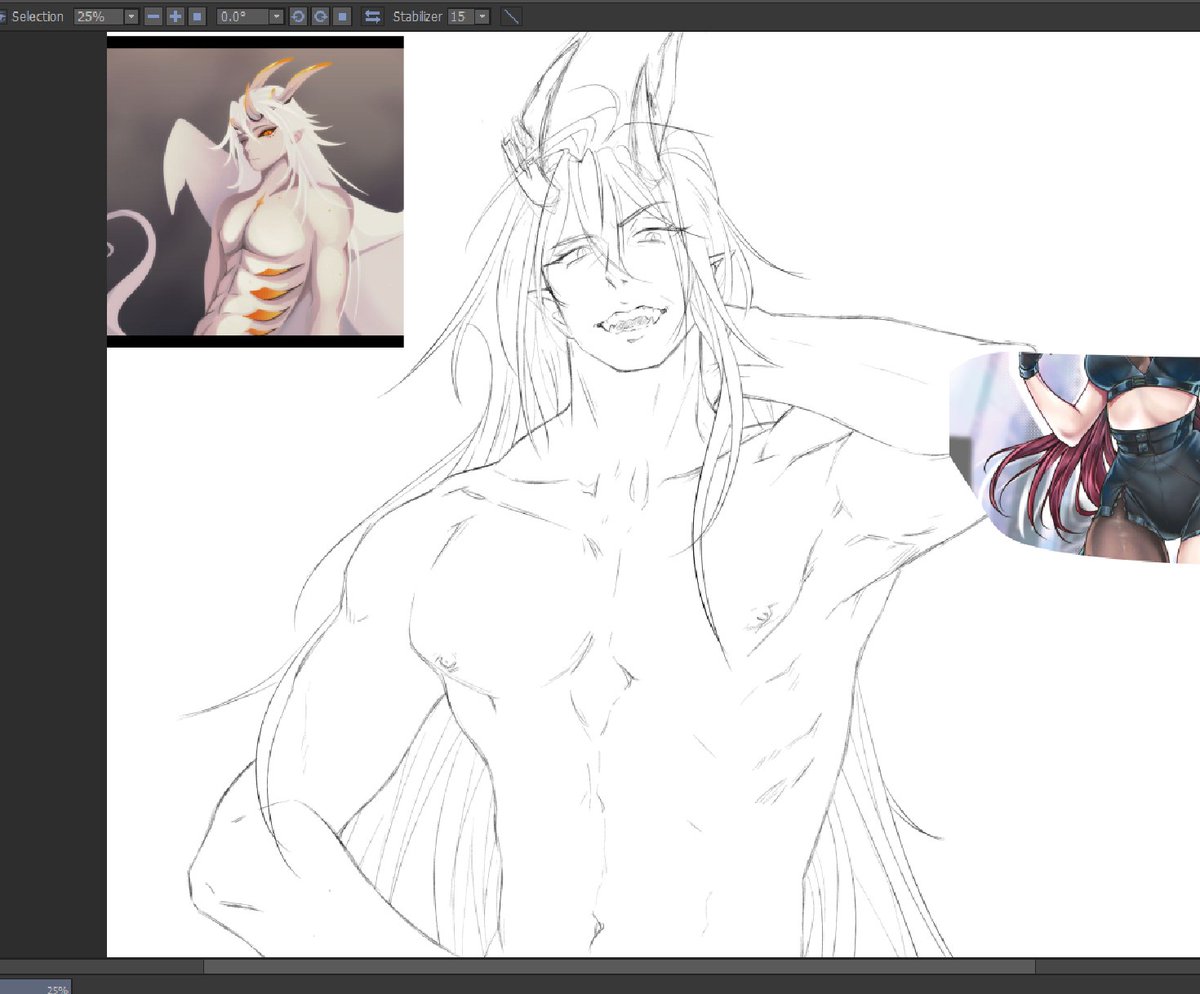Toggle the straight line drawing mode
The image size is (1200, 994).
pos(510,17)
